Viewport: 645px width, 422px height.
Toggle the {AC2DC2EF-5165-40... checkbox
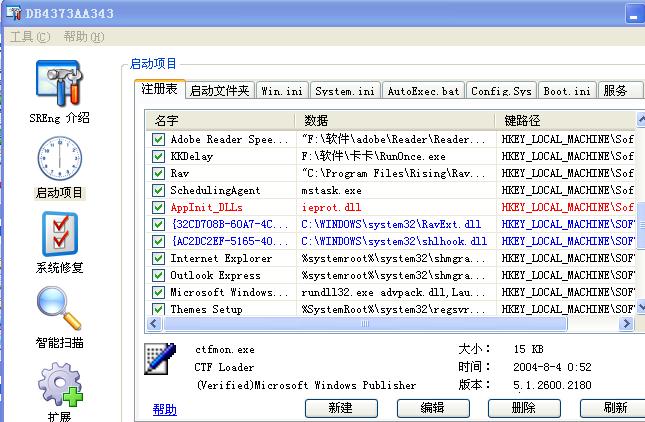158,241
